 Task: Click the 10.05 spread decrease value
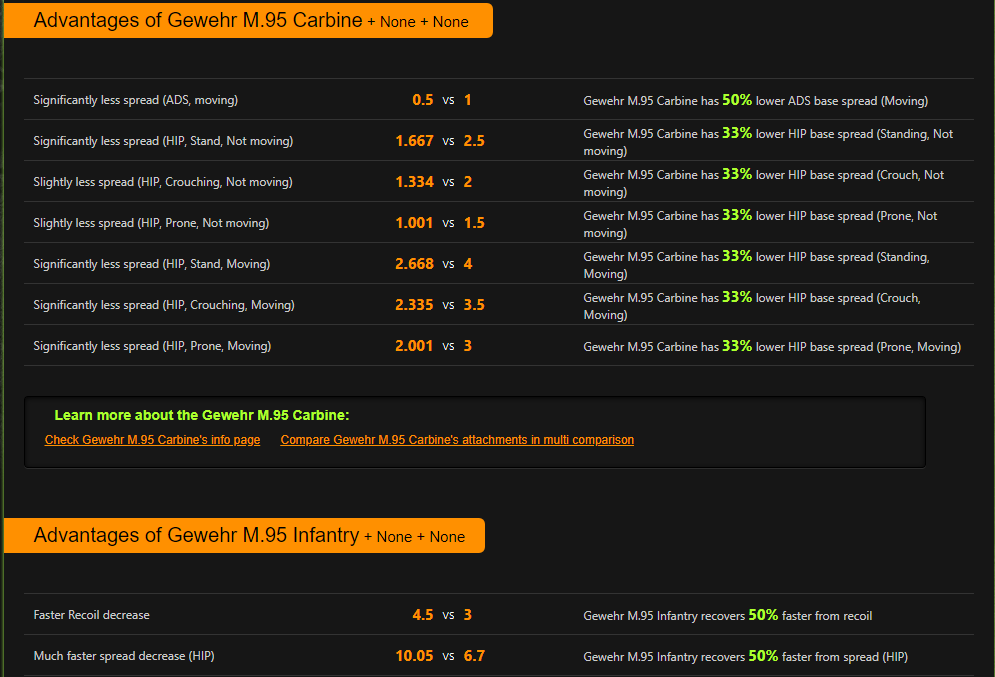pyautogui.click(x=414, y=656)
